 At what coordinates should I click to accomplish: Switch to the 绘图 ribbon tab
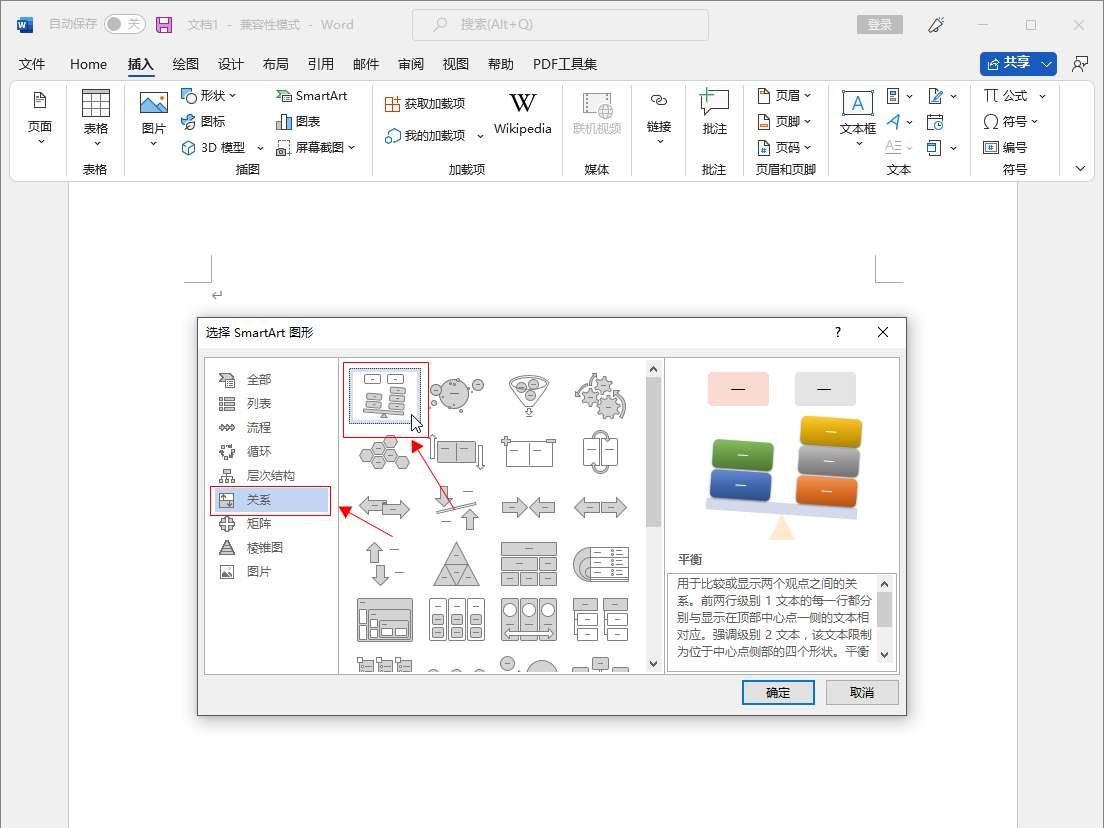click(x=185, y=64)
